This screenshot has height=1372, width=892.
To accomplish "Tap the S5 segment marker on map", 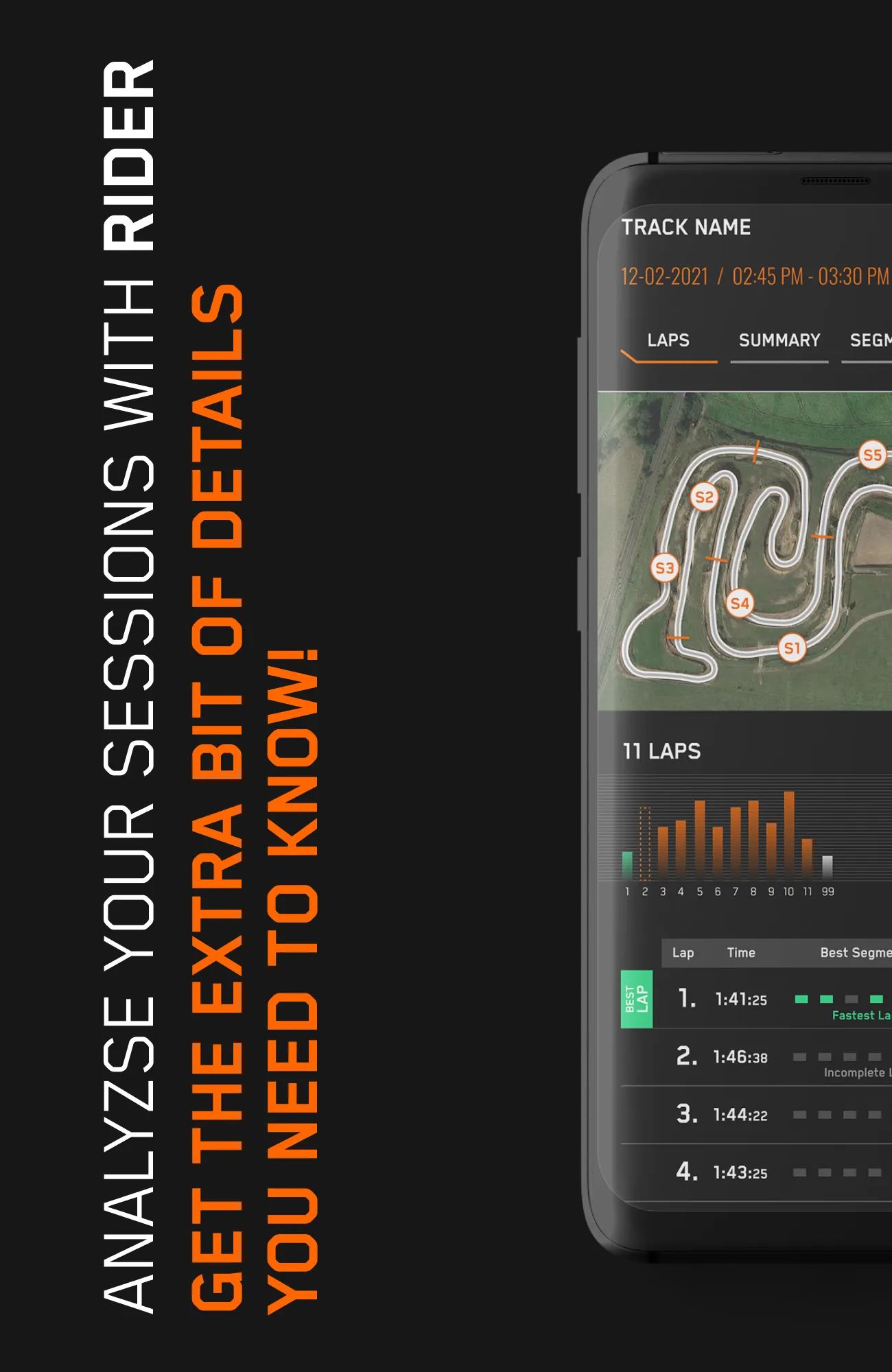I will [x=873, y=455].
